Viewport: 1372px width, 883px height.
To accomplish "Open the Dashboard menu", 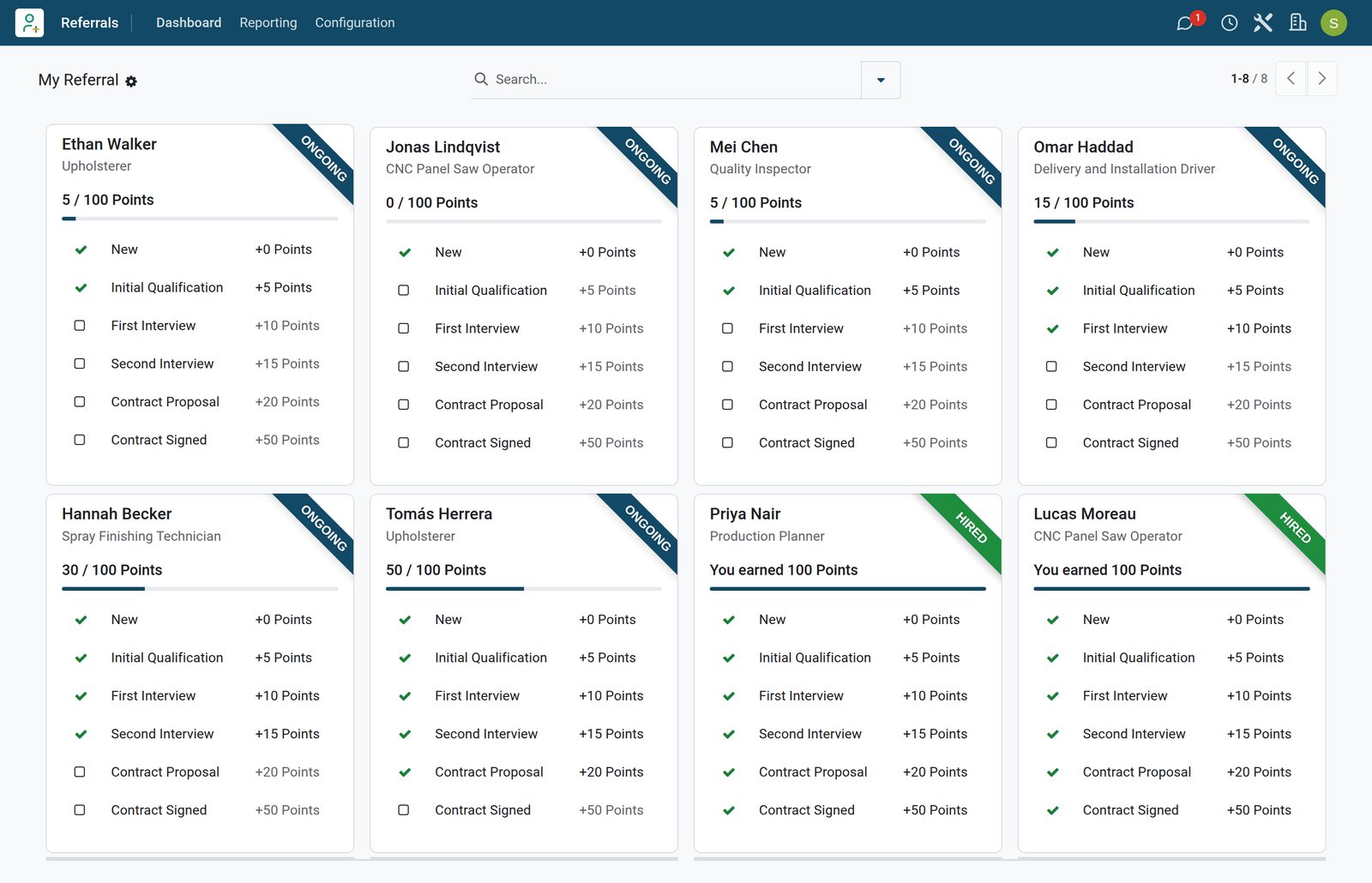I will point(189,22).
